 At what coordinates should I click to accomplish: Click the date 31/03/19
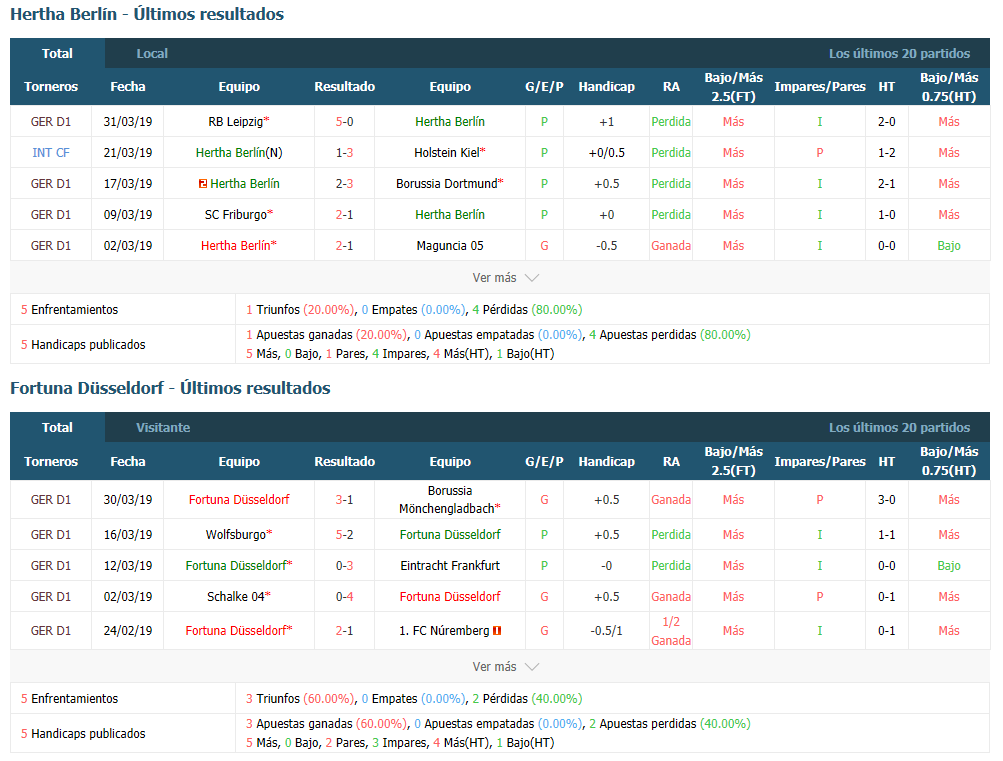[x=128, y=122]
